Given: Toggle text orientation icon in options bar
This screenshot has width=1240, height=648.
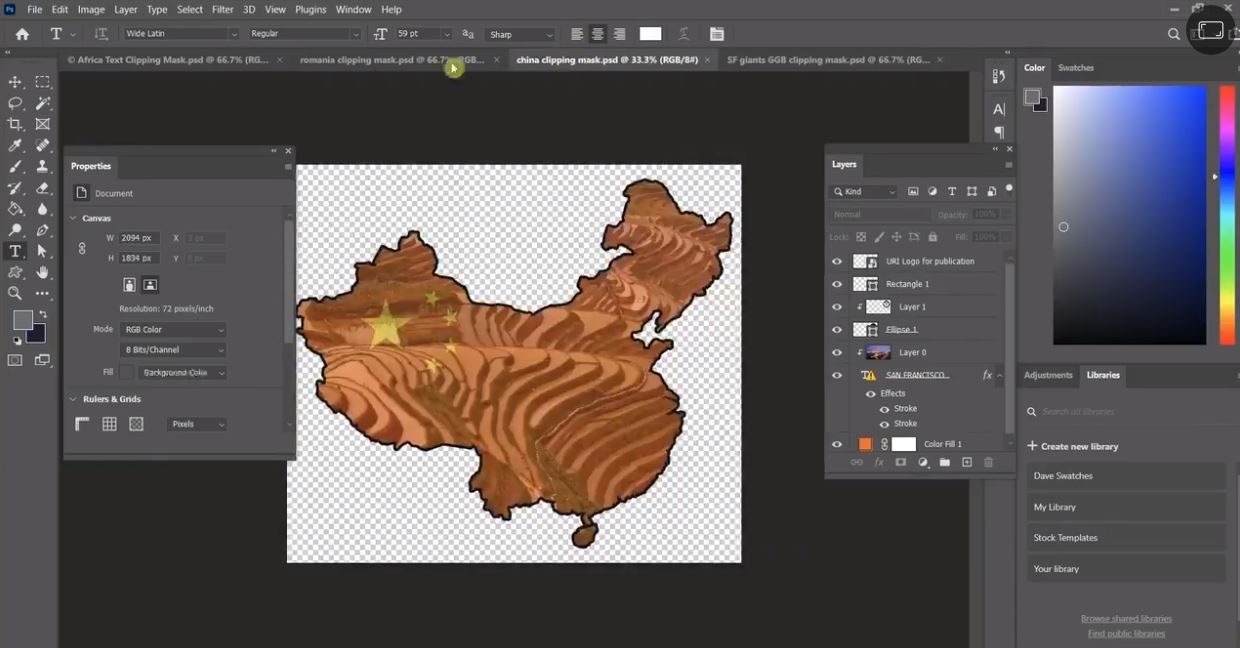Looking at the screenshot, I should pyautogui.click(x=101, y=34).
